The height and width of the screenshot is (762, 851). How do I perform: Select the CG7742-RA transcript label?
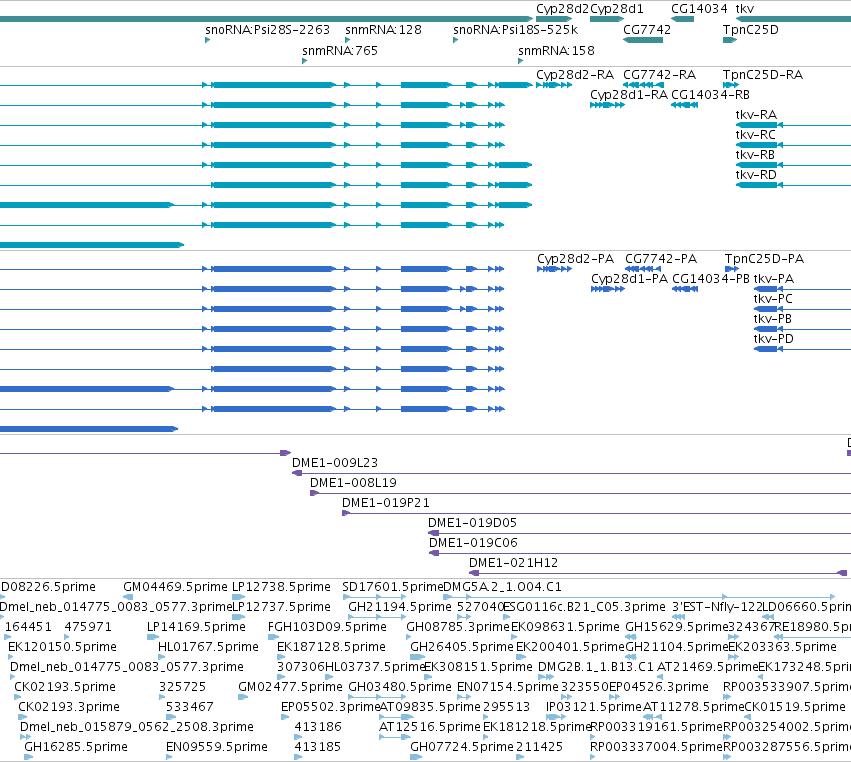[x=659, y=74]
